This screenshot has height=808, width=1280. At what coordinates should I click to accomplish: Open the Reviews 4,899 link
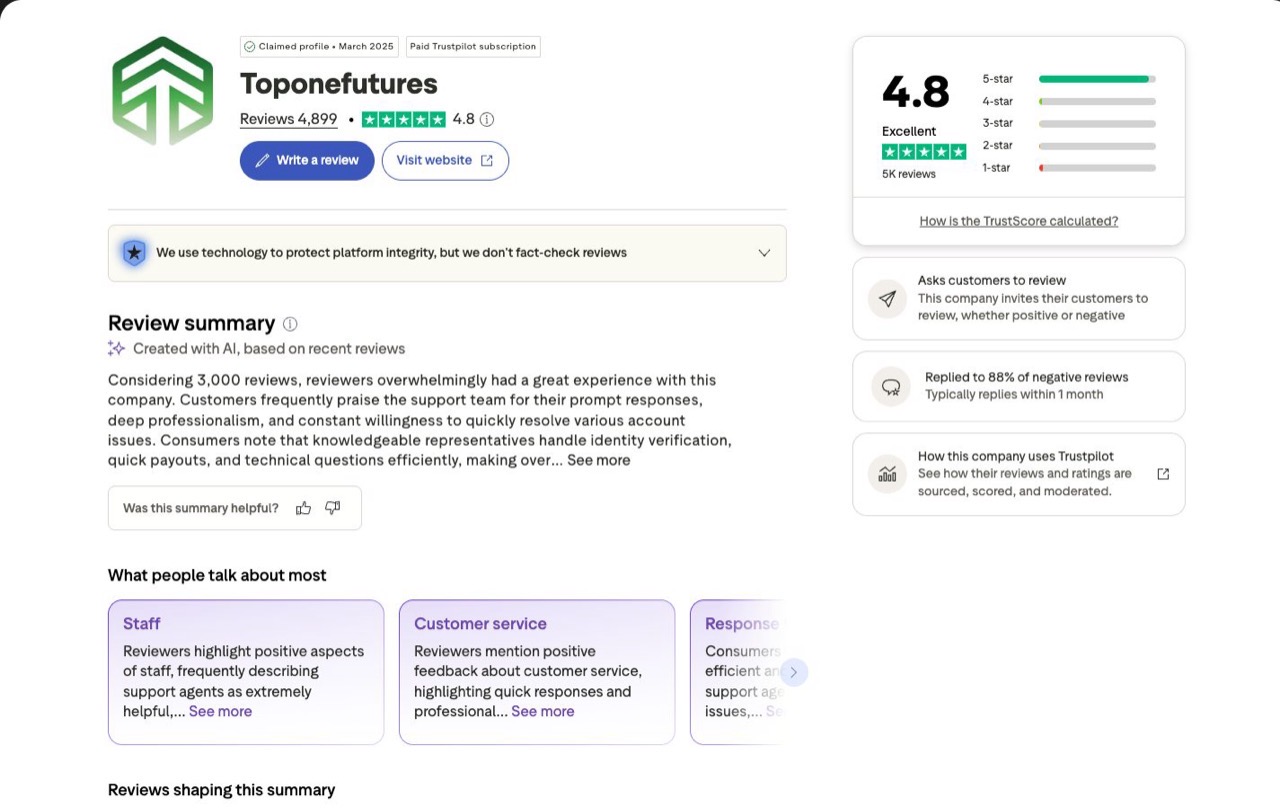289,119
